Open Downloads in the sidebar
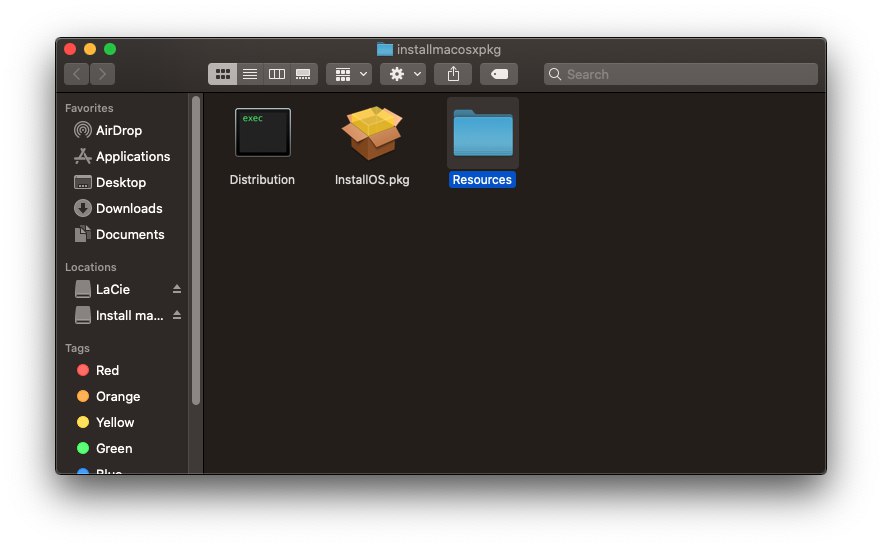Image resolution: width=882 pixels, height=548 pixels. (129, 208)
